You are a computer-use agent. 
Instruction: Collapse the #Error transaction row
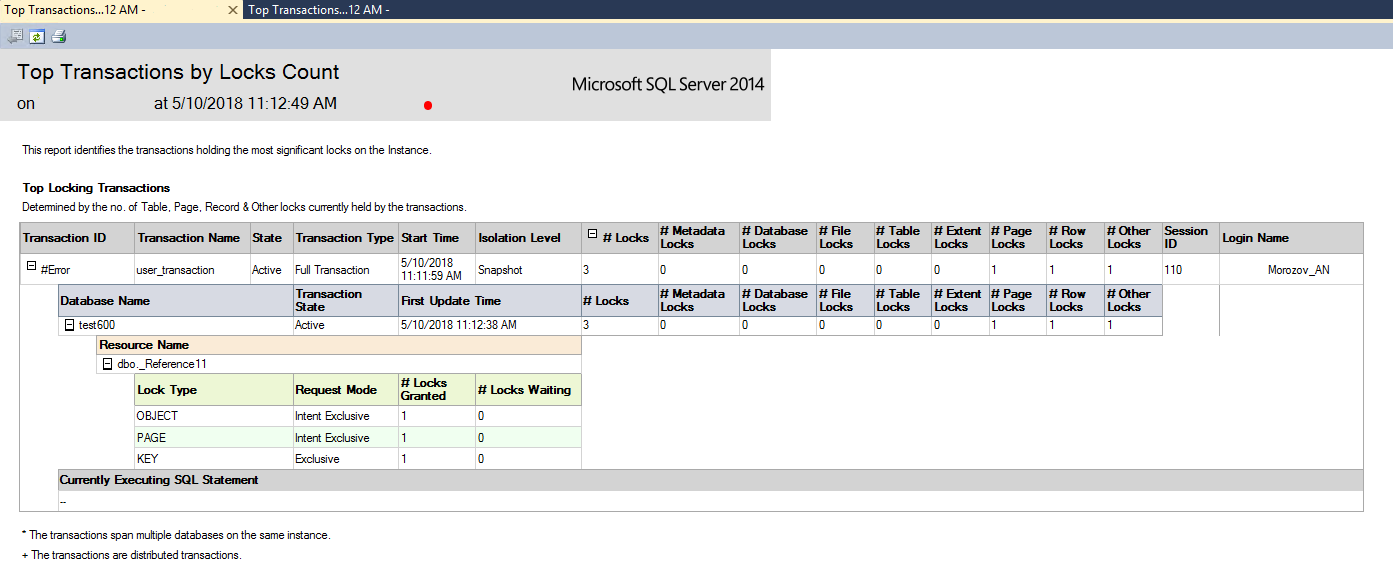pyautogui.click(x=31, y=269)
